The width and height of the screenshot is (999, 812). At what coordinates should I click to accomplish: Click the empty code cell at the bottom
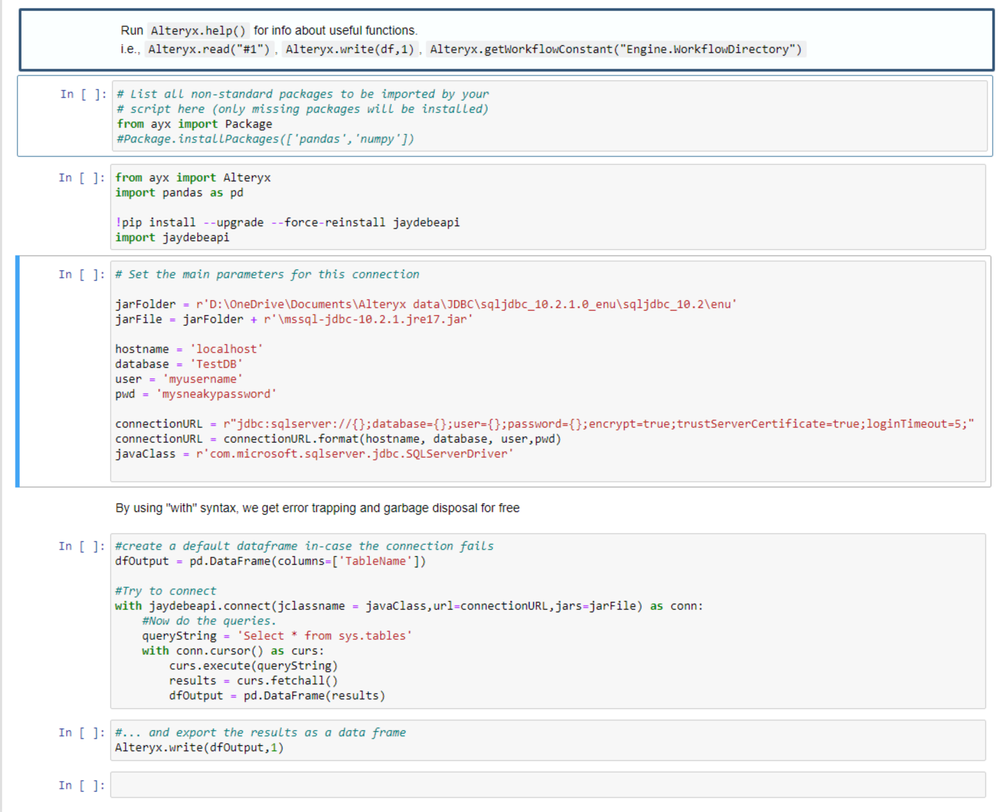tap(548, 785)
